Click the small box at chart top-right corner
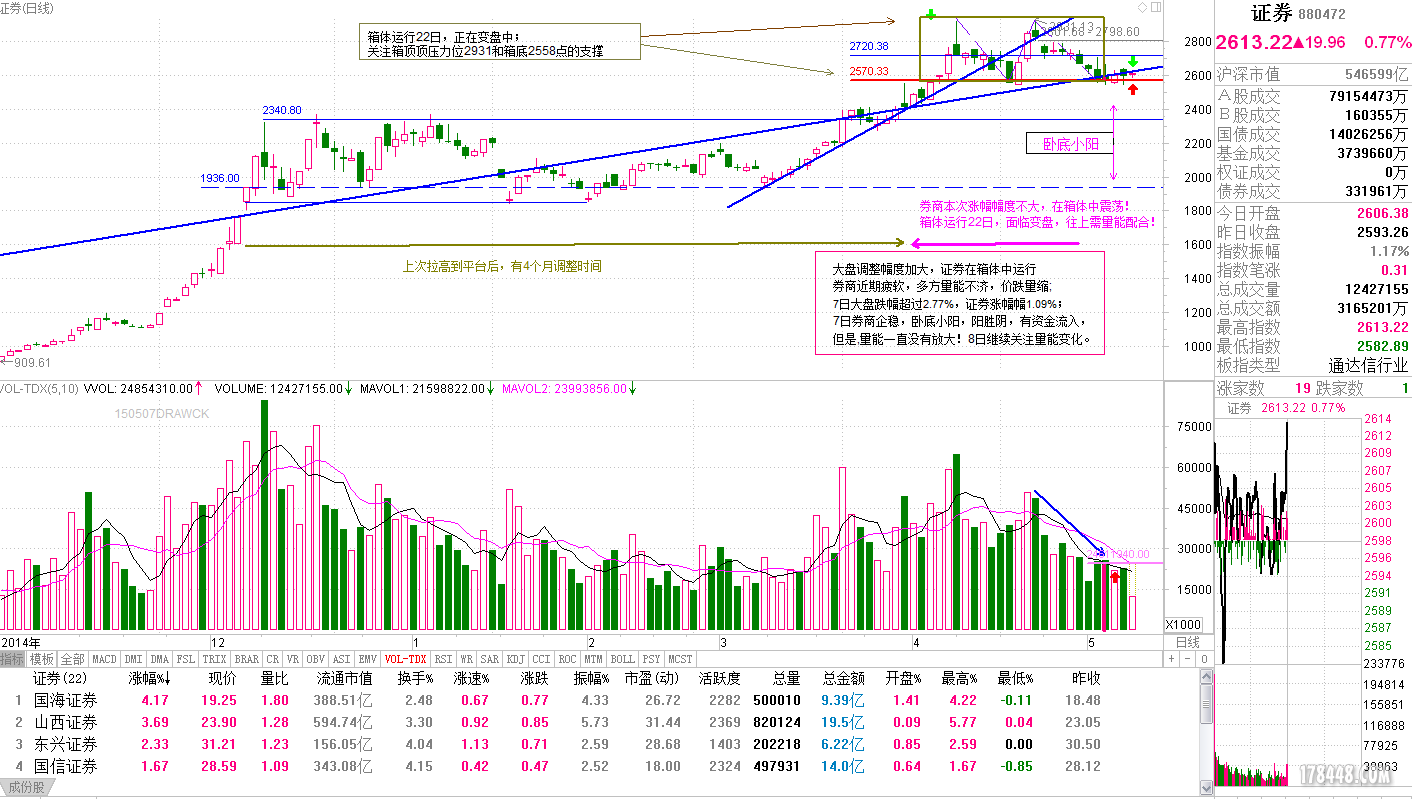This screenshot has width=1412, height=799. point(1155,7)
